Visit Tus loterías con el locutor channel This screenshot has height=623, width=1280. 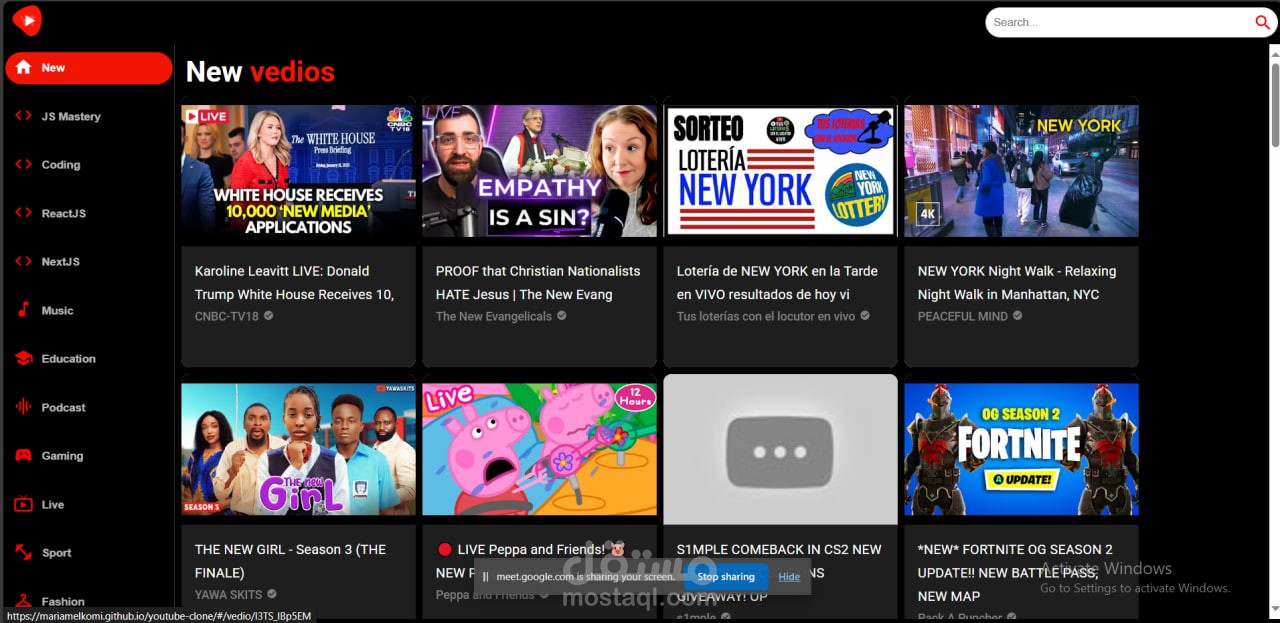pyautogui.click(x=766, y=316)
